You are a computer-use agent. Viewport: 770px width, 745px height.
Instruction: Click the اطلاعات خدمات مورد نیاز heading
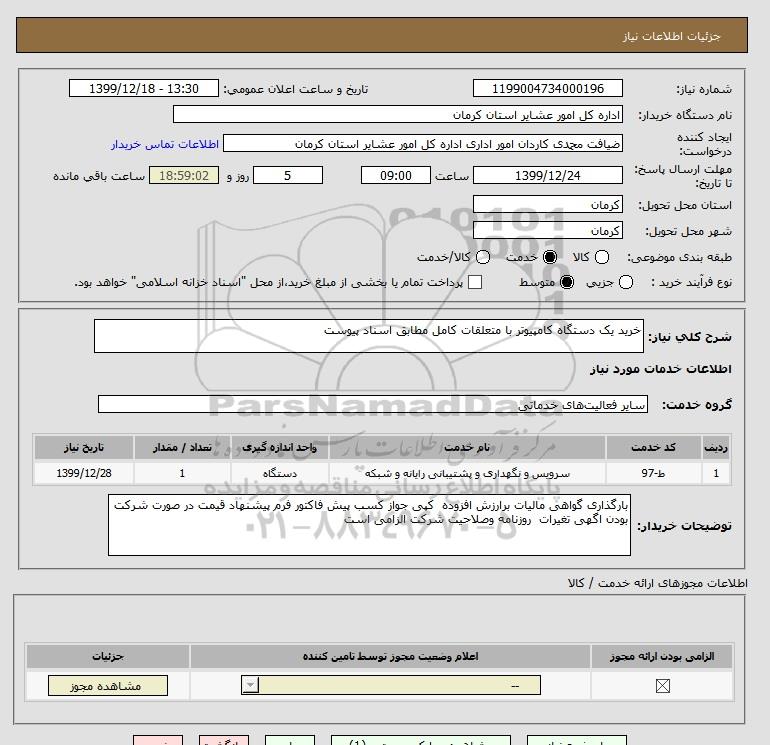tap(660, 369)
